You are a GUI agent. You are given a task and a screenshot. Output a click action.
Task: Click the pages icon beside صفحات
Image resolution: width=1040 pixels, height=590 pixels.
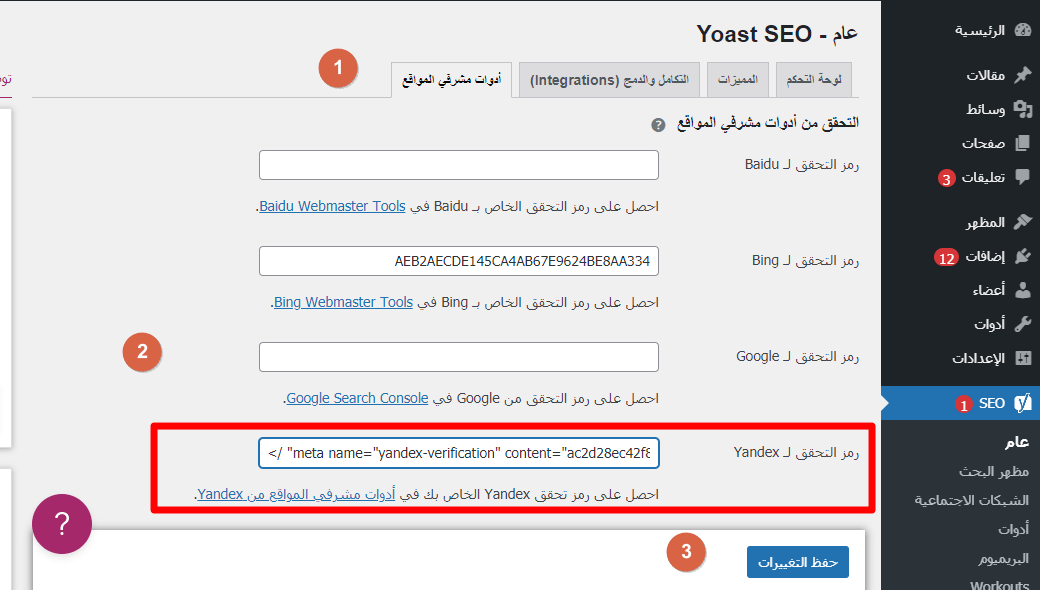[x=1023, y=143]
